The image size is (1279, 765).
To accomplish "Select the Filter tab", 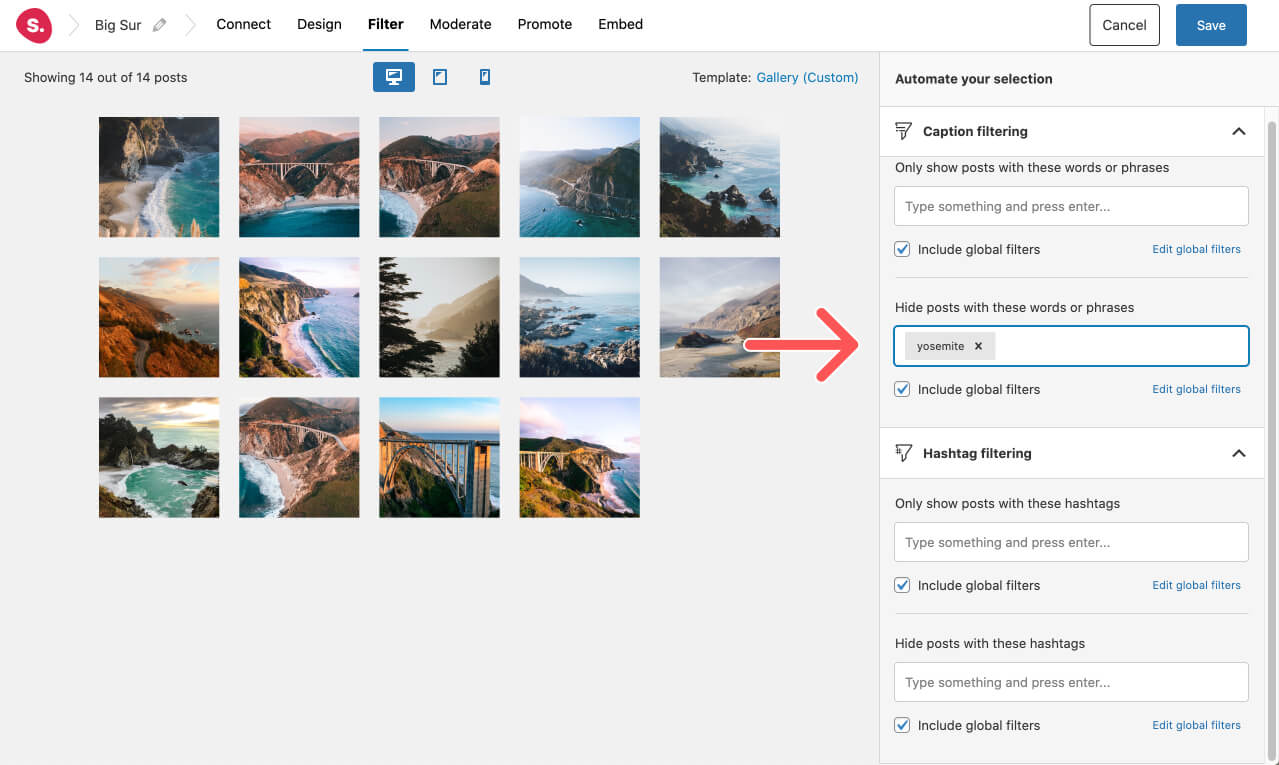I will click(x=385, y=24).
